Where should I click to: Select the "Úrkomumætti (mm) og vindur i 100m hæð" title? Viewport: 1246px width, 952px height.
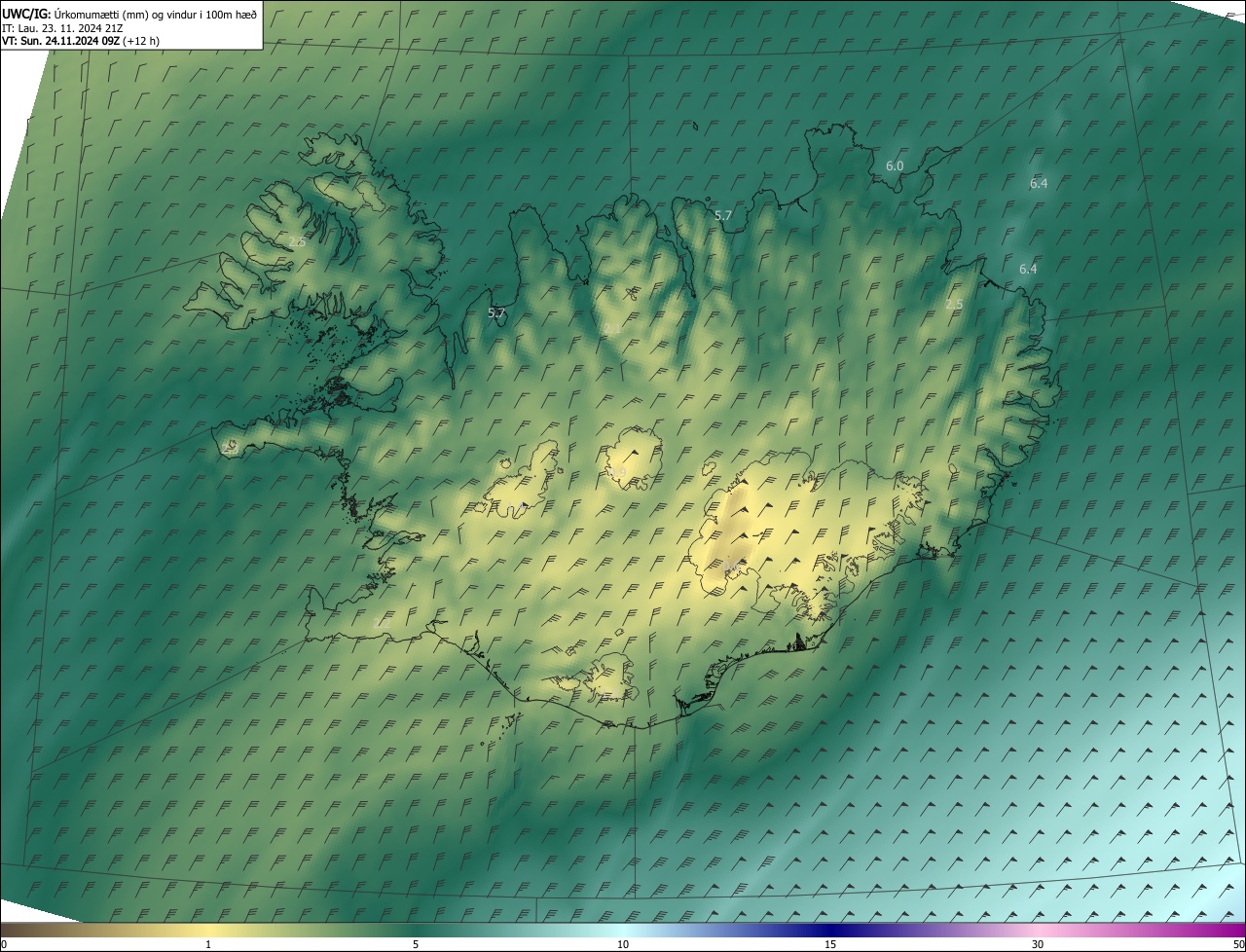click(155, 14)
